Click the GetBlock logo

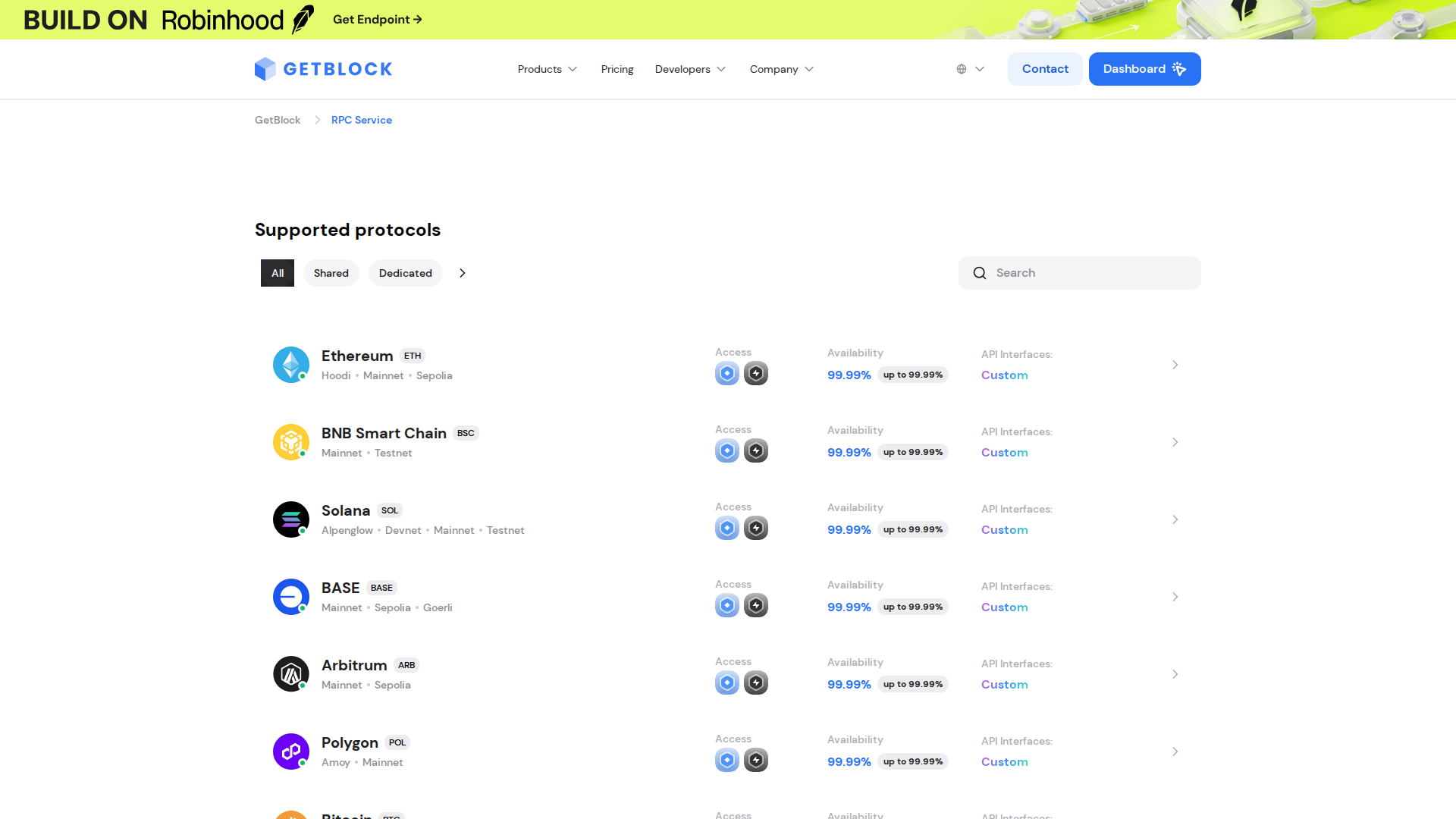coord(323,69)
